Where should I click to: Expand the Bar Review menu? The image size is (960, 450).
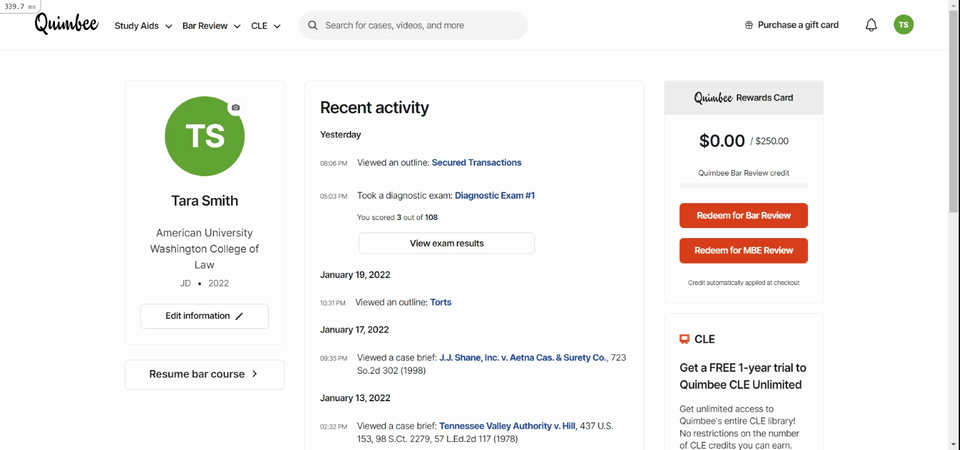[x=211, y=26]
